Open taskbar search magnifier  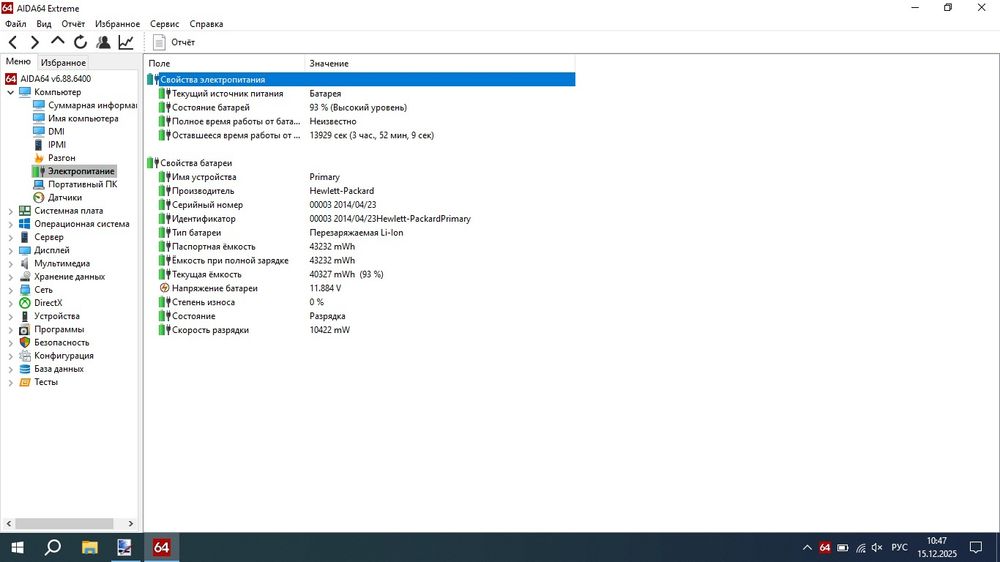click(x=53, y=547)
